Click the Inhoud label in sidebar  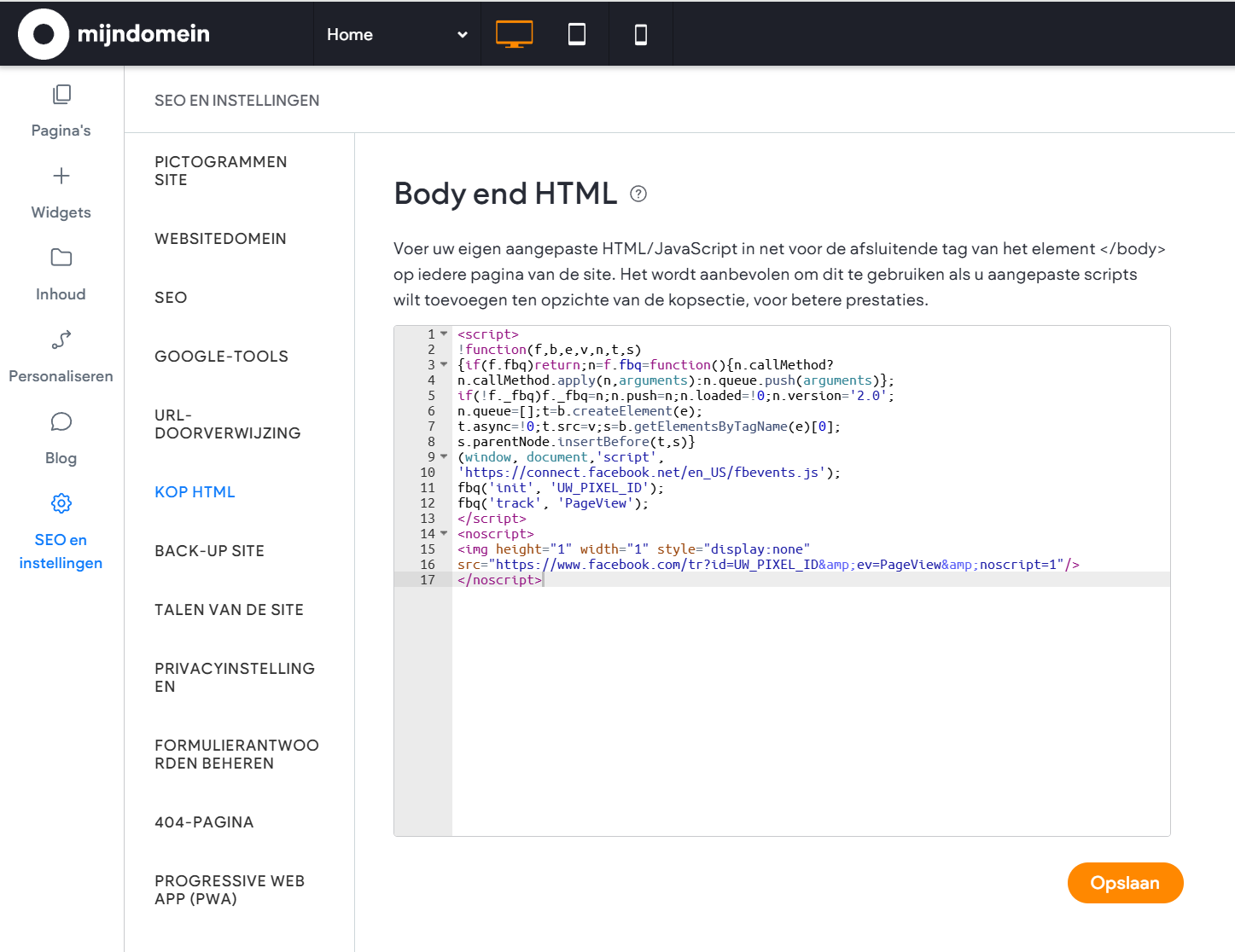[x=61, y=294]
